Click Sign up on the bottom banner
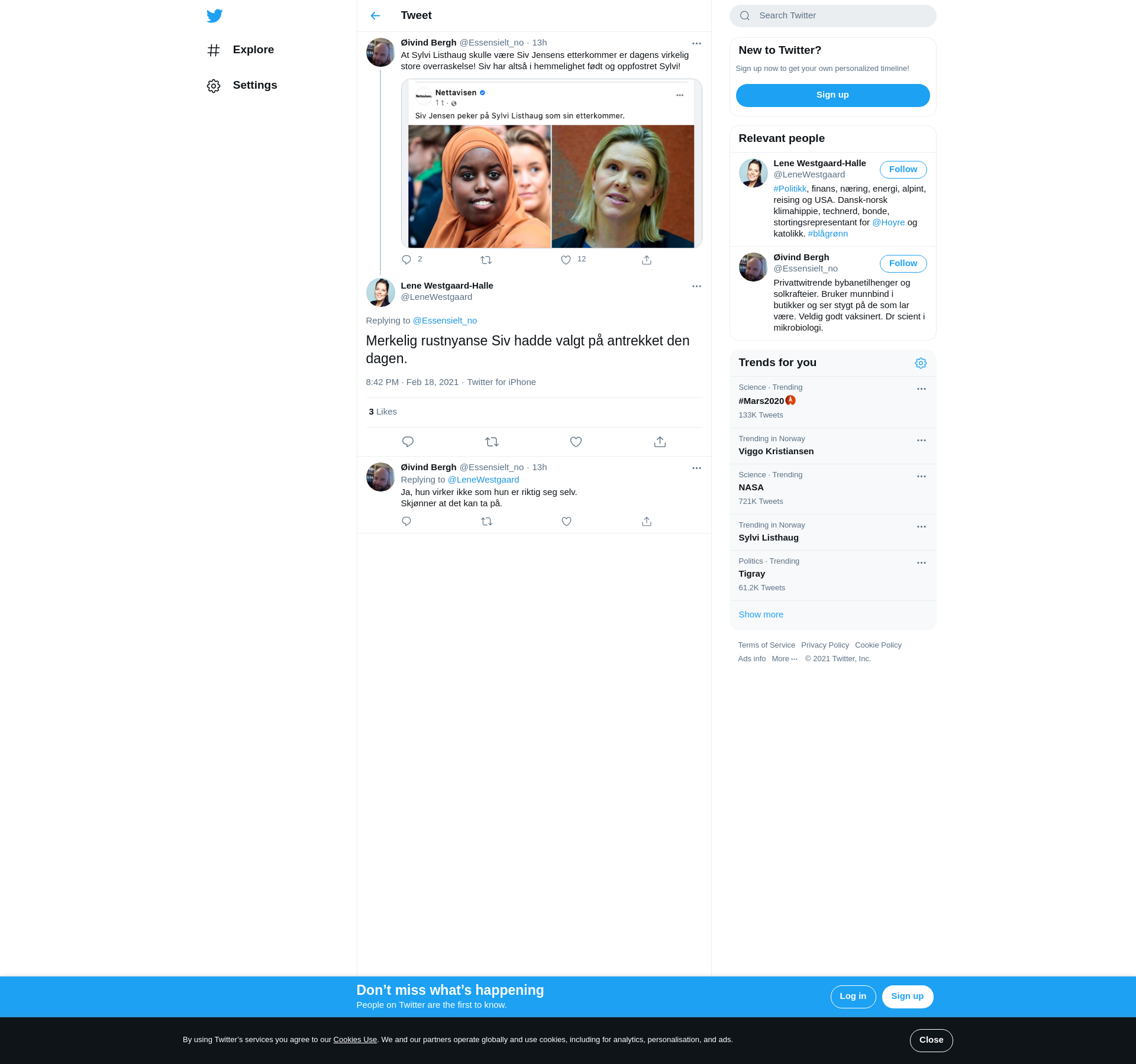 click(907, 997)
